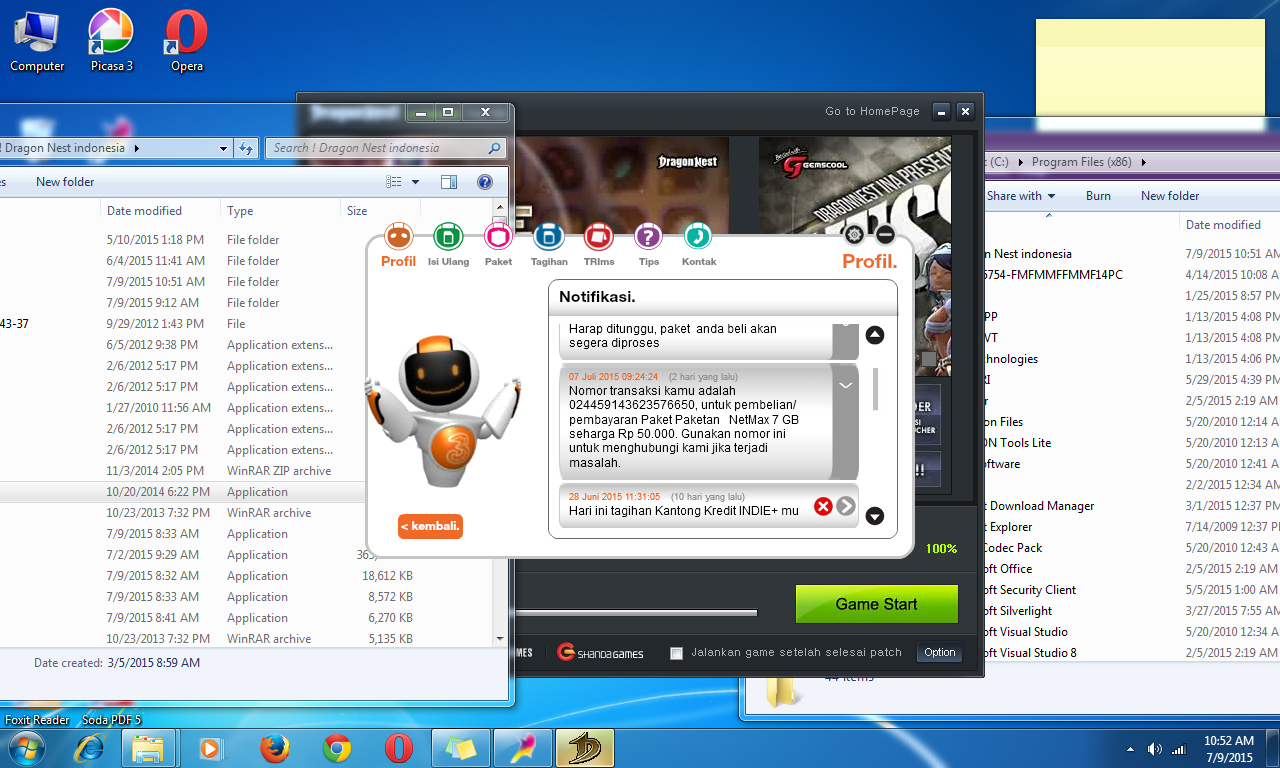
Task: Launch the Picasa 3 desktop shortcut
Action: tap(112, 41)
